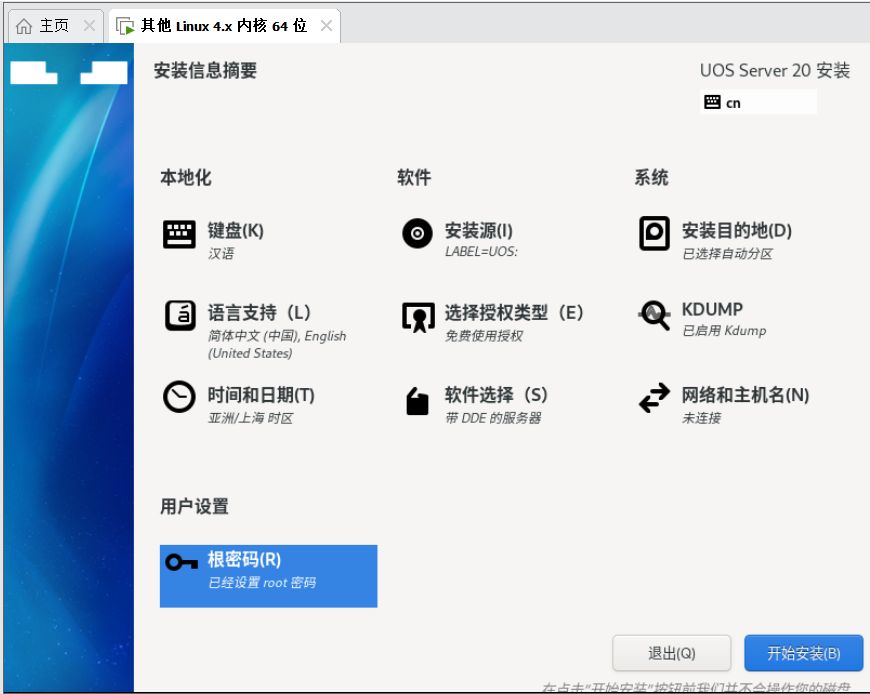The width and height of the screenshot is (870, 694).
Task: Click the 已启用 Kdump status text
Action: pyautogui.click(x=724, y=331)
